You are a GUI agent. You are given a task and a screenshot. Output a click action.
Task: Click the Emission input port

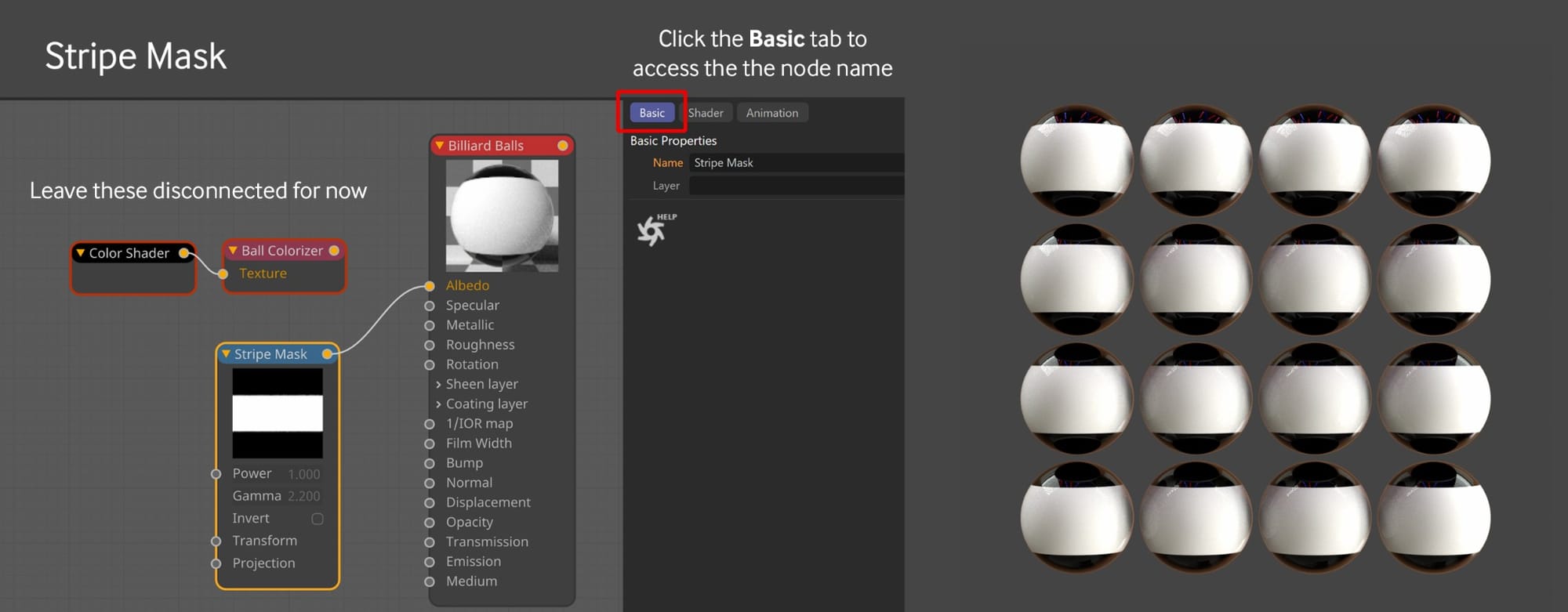pyautogui.click(x=430, y=562)
